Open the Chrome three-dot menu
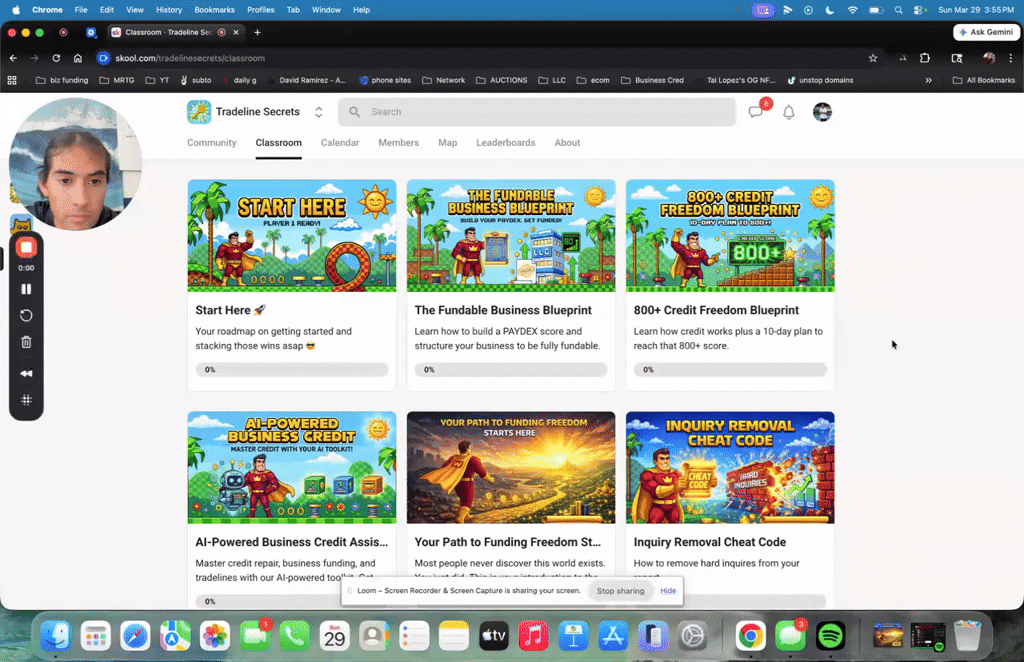This screenshot has width=1024, height=662. point(1012,59)
